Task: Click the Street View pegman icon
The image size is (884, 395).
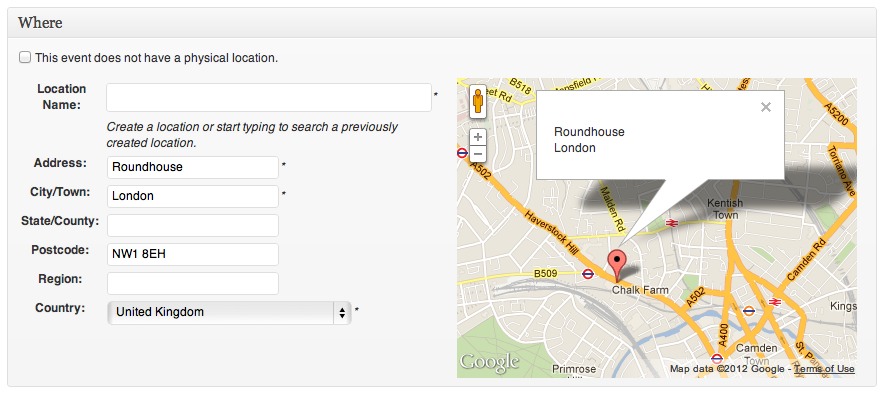Action: click(478, 101)
